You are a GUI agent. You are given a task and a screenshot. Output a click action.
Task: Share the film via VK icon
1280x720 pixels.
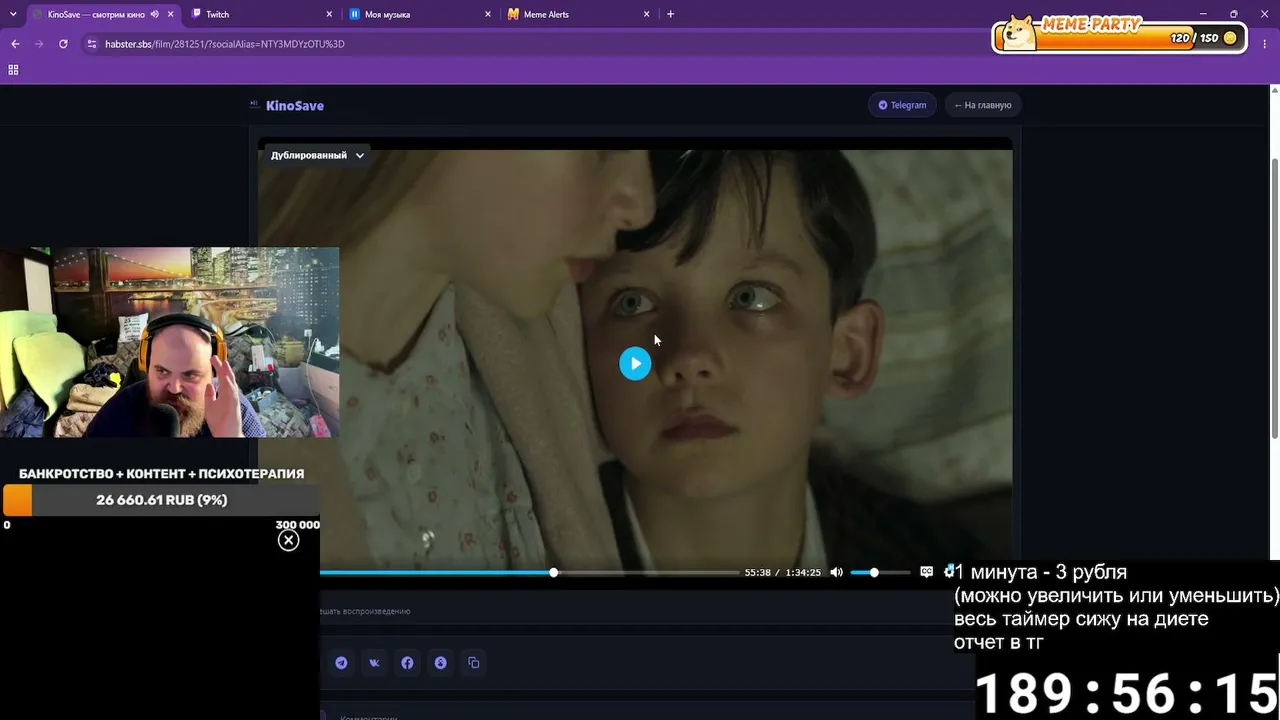[x=374, y=662]
